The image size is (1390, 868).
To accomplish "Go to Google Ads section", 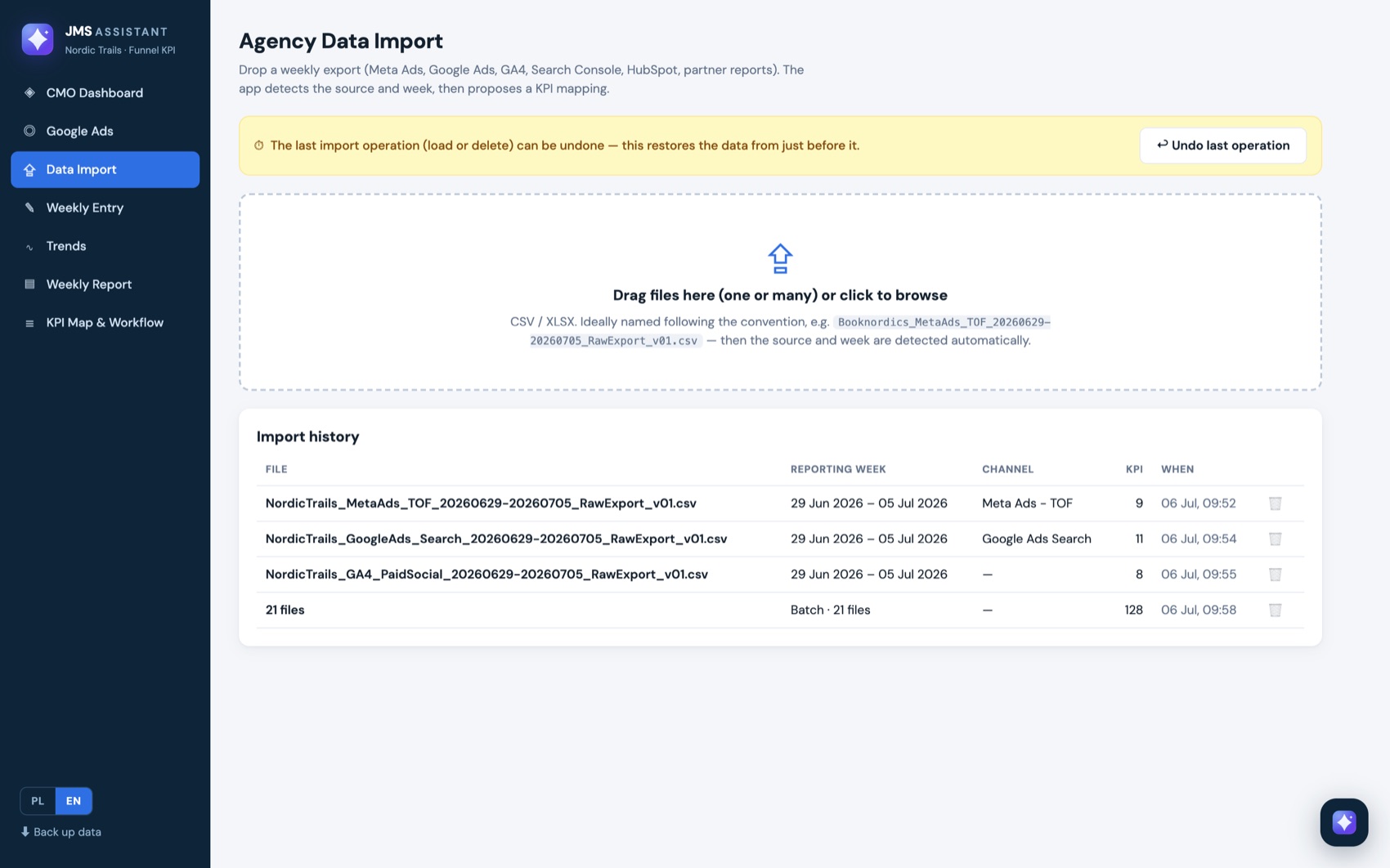I will coord(105,131).
